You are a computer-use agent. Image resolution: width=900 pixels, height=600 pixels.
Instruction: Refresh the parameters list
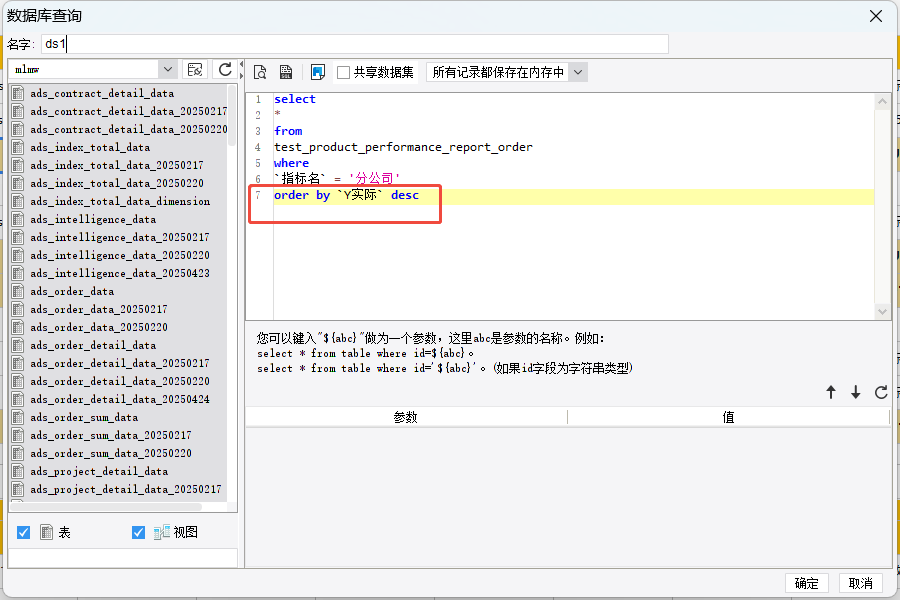coord(881,392)
